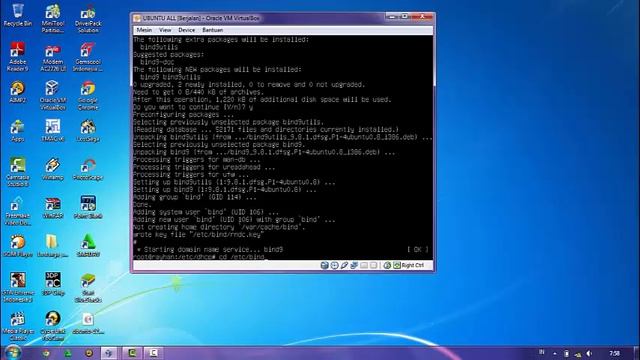
Task: Select the PhotoScape desktop shortcut
Action: tap(88, 169)
